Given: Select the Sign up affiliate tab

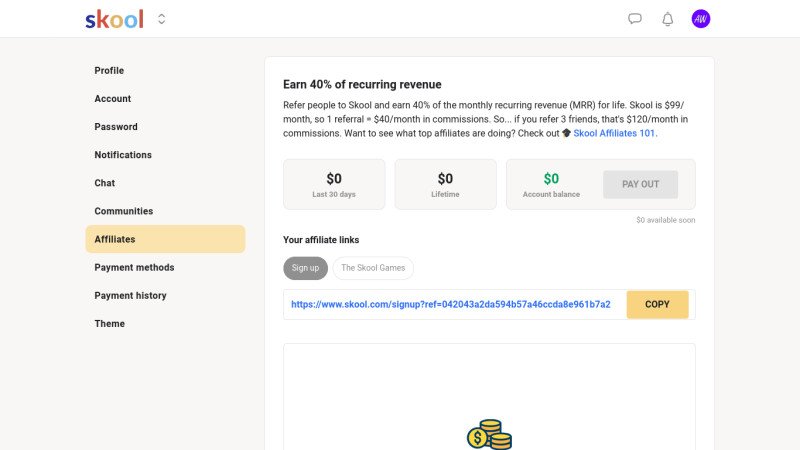Looking at the screenshot, I should 305,268.
